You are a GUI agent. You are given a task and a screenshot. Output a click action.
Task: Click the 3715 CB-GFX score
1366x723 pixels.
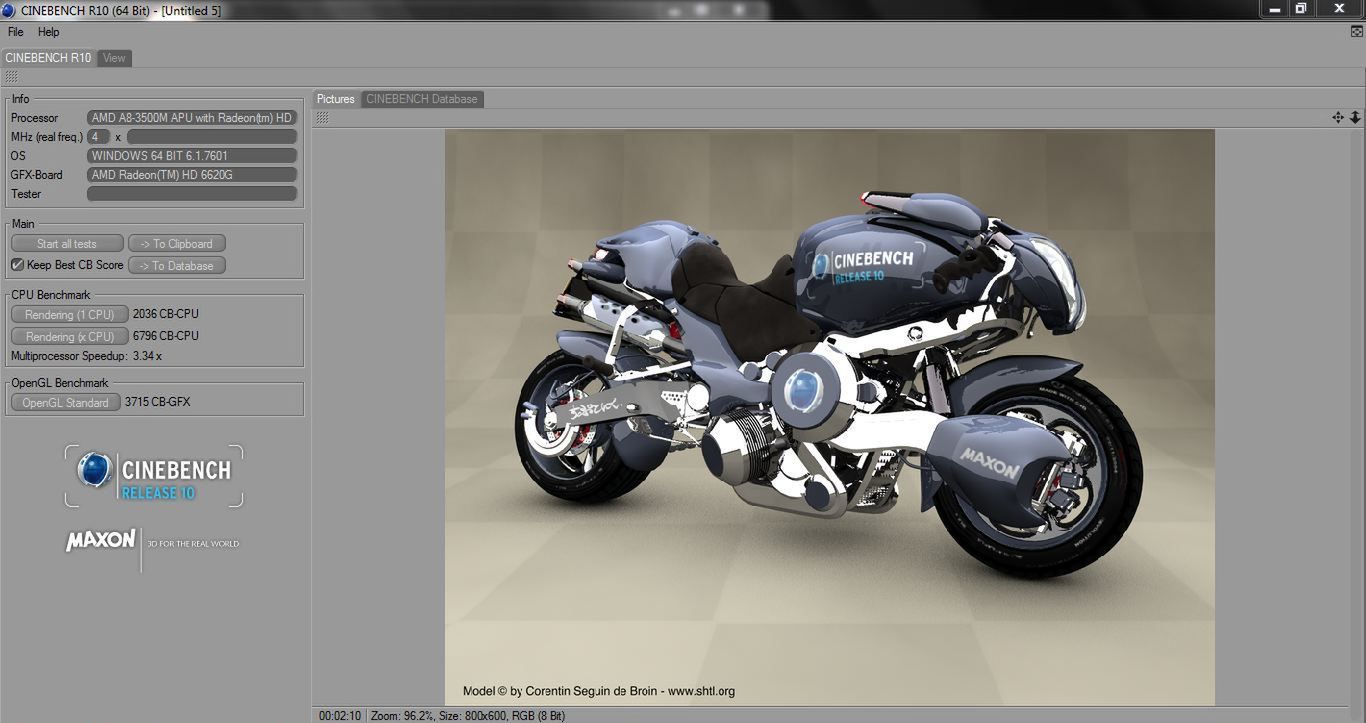157,402
